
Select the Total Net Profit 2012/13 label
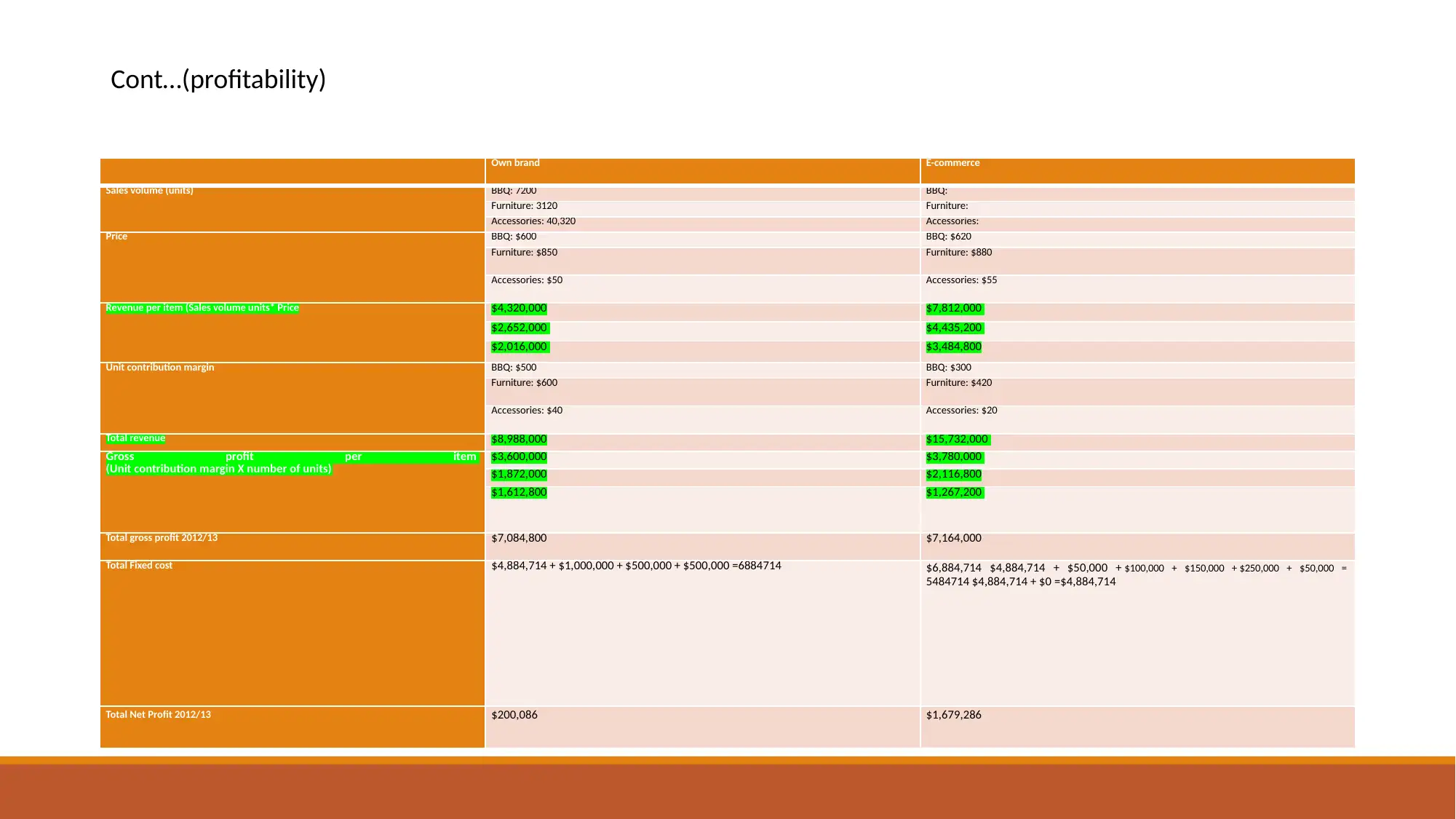coord(158,715)
